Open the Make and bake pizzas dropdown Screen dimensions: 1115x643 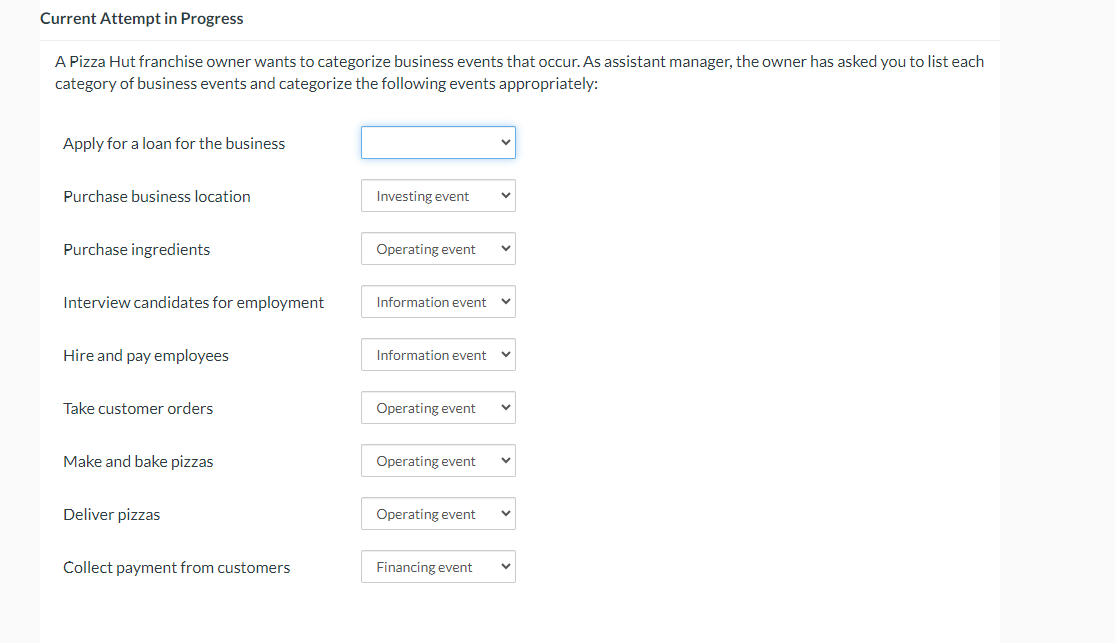(x=437, y=460)
